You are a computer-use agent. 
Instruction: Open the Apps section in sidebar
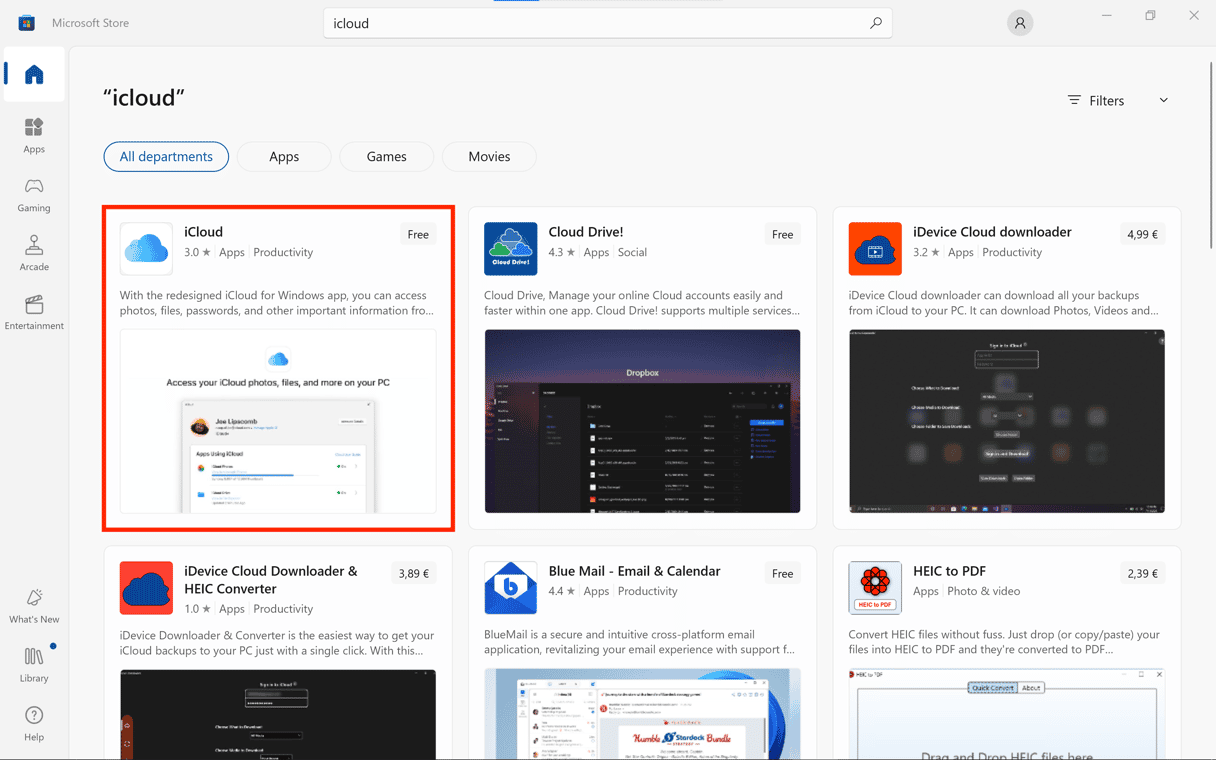click(x=34, y=135)
